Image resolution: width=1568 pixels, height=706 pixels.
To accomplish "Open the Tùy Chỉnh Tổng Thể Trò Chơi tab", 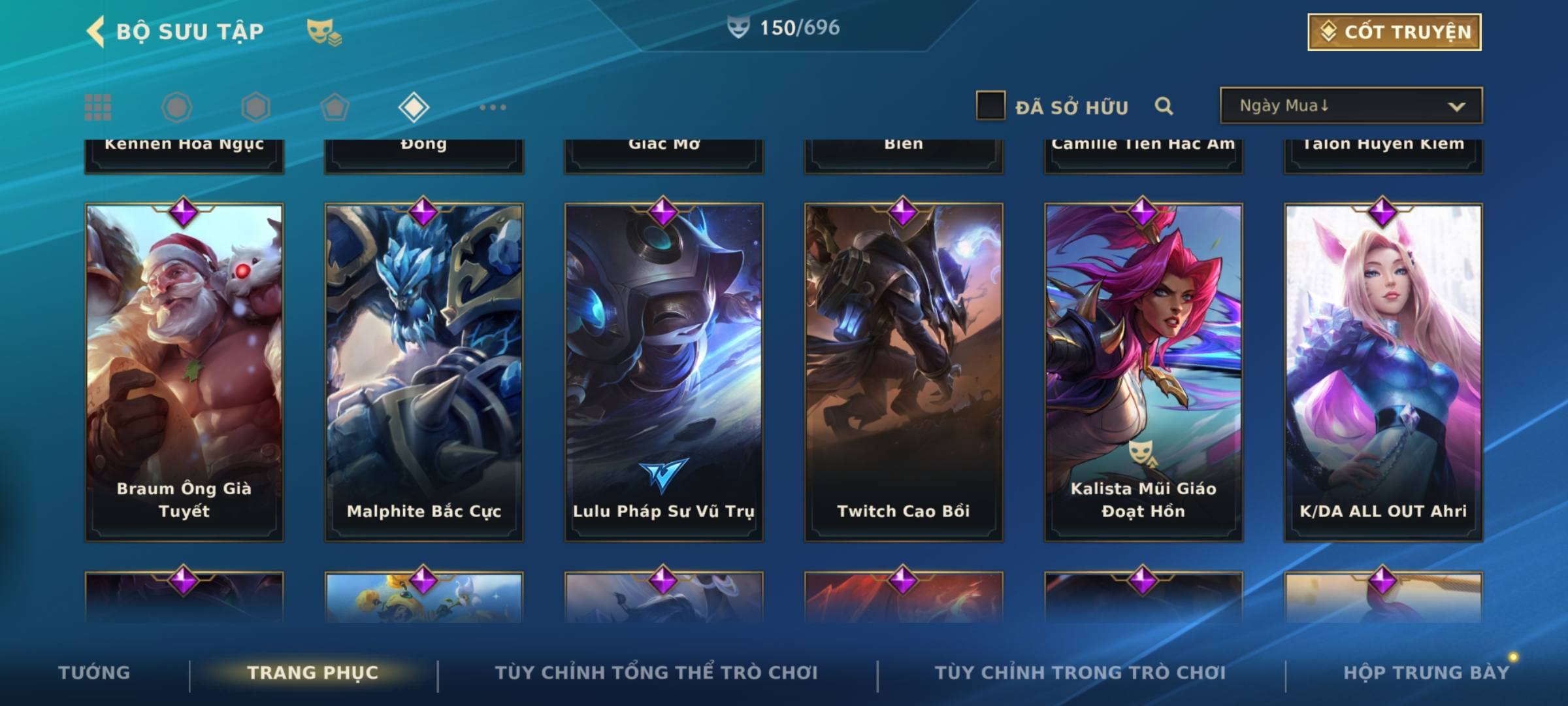I will click(x=656, y=673).
